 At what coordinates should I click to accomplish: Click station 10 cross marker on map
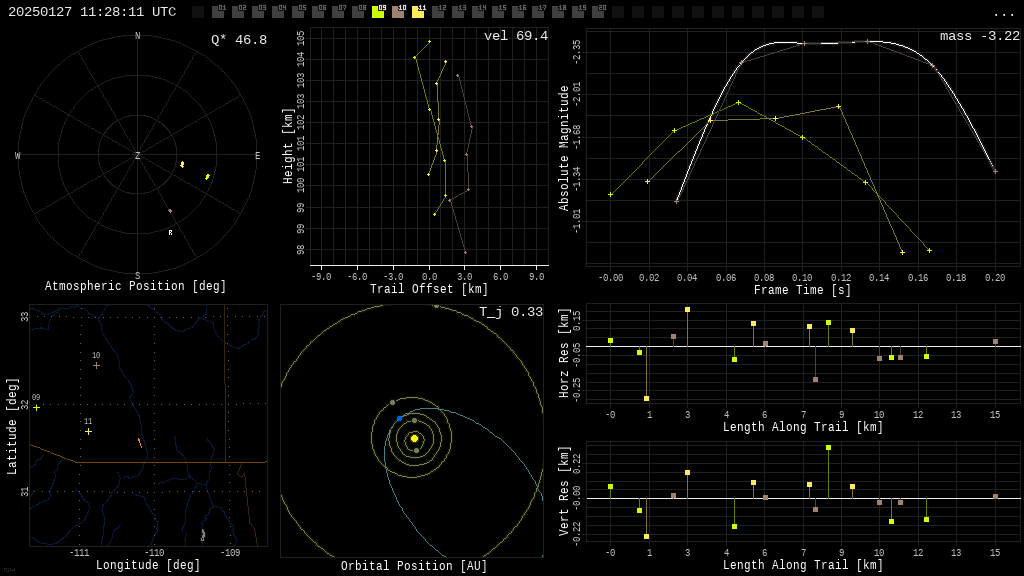[x=96, y=365]
